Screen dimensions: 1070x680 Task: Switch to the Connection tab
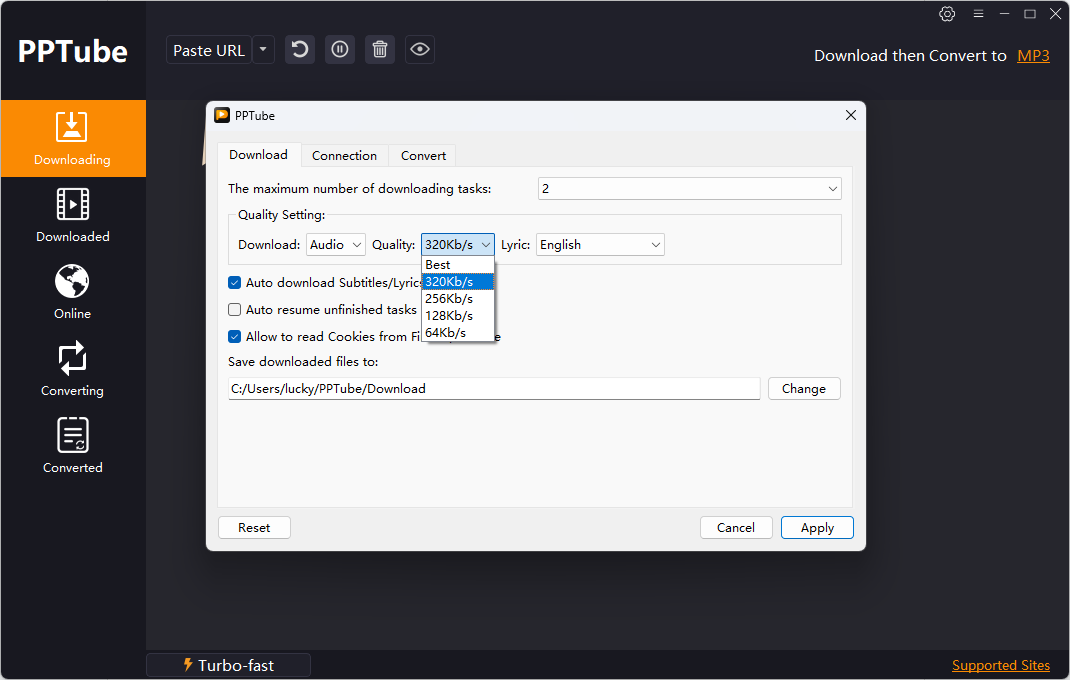344,156
